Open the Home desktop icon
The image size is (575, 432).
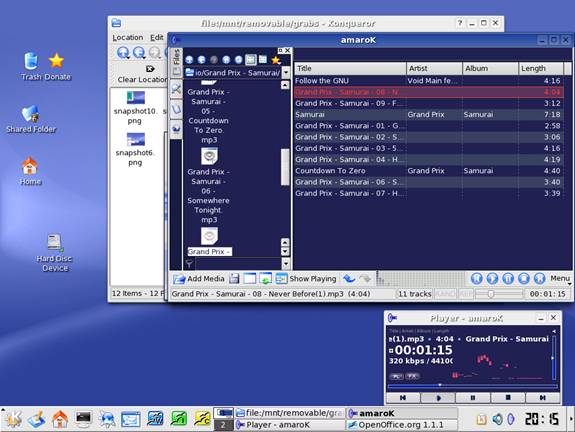point(30,171)
